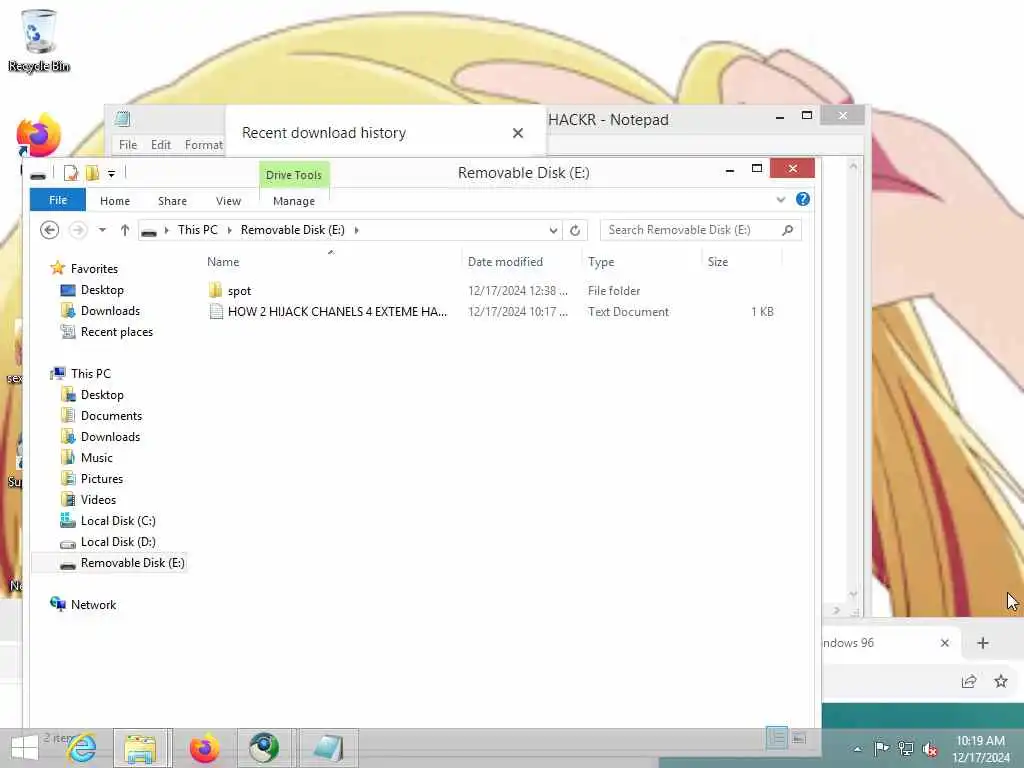Open the Manage tab under Drive Tools
1024x768 pixels.
coord(294,201)
